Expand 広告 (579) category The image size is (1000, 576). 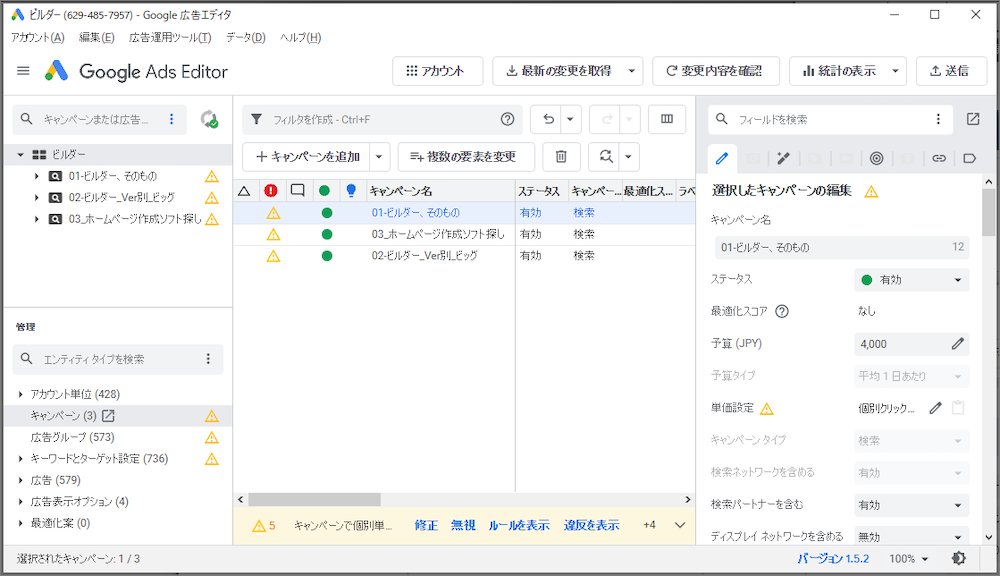click(20, 480)
